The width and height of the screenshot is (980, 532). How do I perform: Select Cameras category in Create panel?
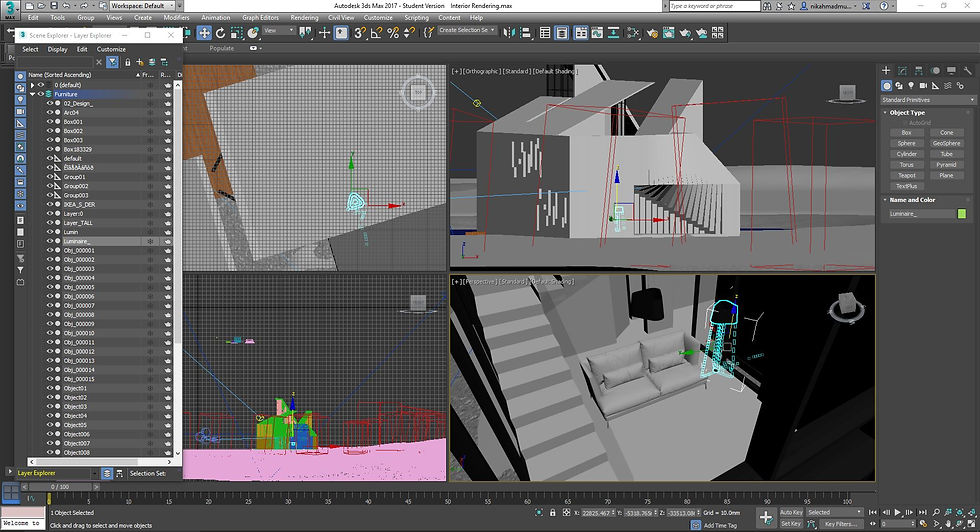coord(923,86)
